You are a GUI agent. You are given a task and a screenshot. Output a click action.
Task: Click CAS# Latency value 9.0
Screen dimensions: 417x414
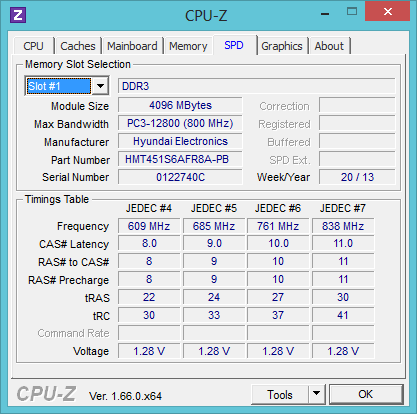click(214, 243)
